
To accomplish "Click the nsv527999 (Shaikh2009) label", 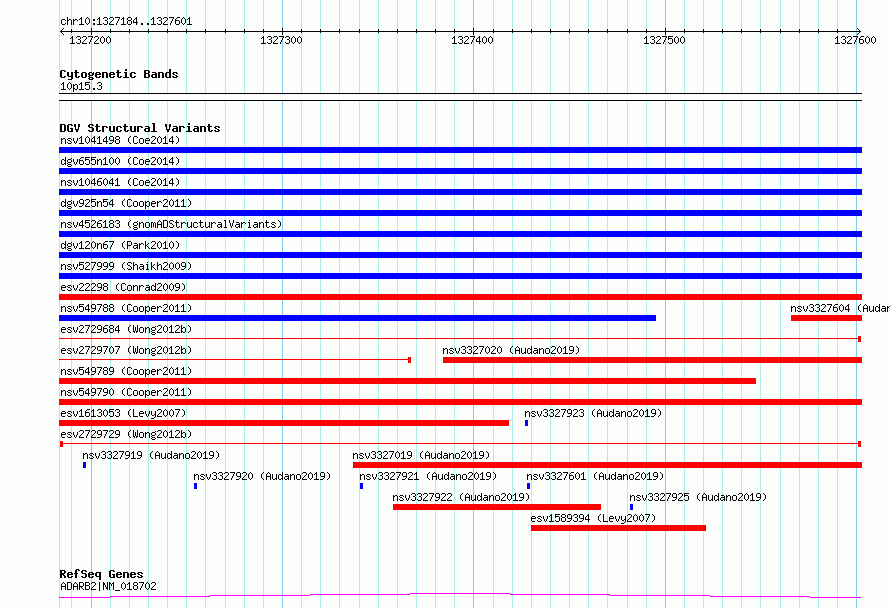I will pyautogui.click(x=126, y=266).
